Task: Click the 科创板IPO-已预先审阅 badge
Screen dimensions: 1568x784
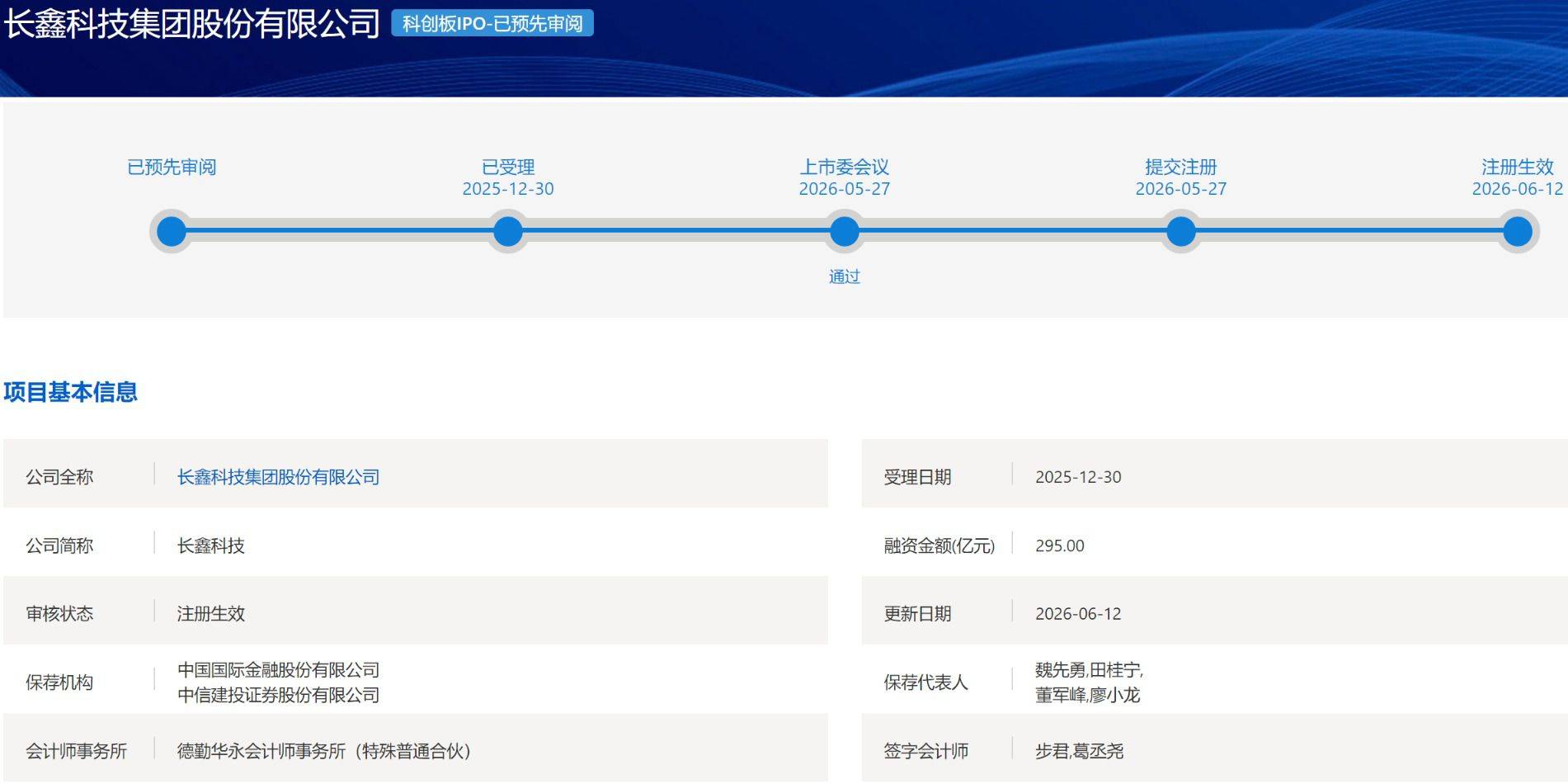Action: [492, 23]
